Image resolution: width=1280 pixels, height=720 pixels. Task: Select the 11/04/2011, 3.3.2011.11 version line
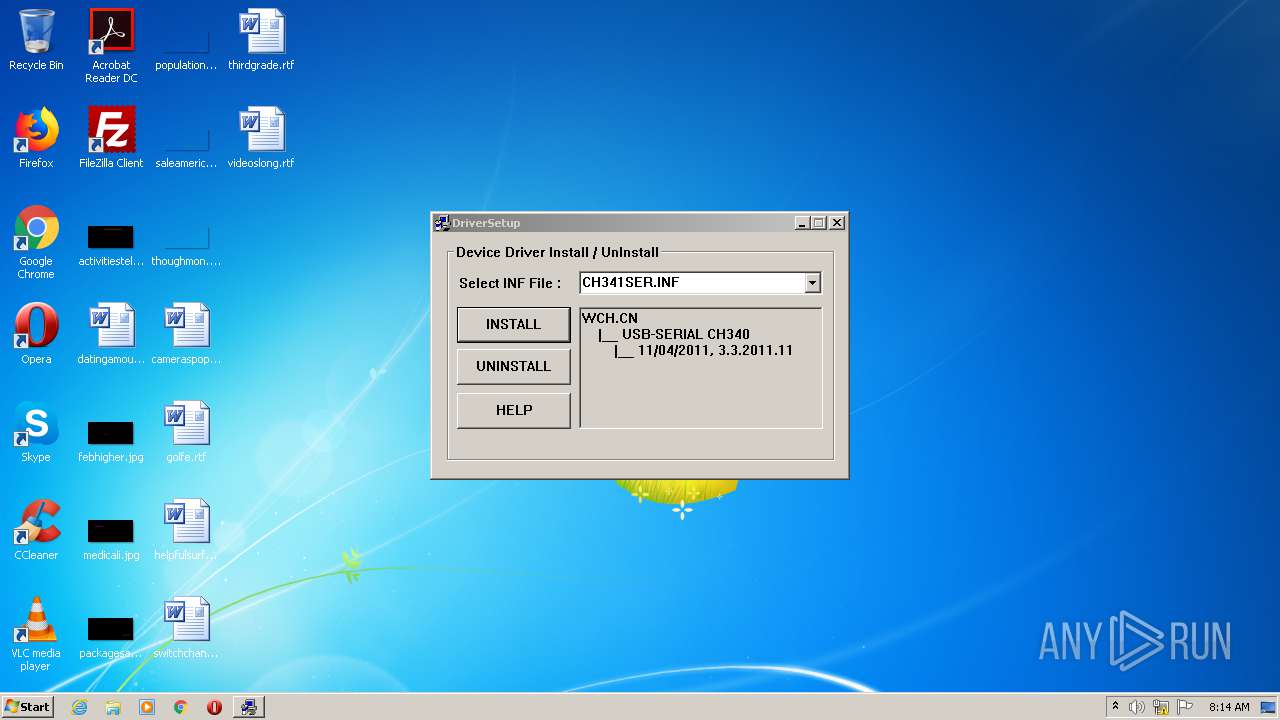click(x=714, y=350)
